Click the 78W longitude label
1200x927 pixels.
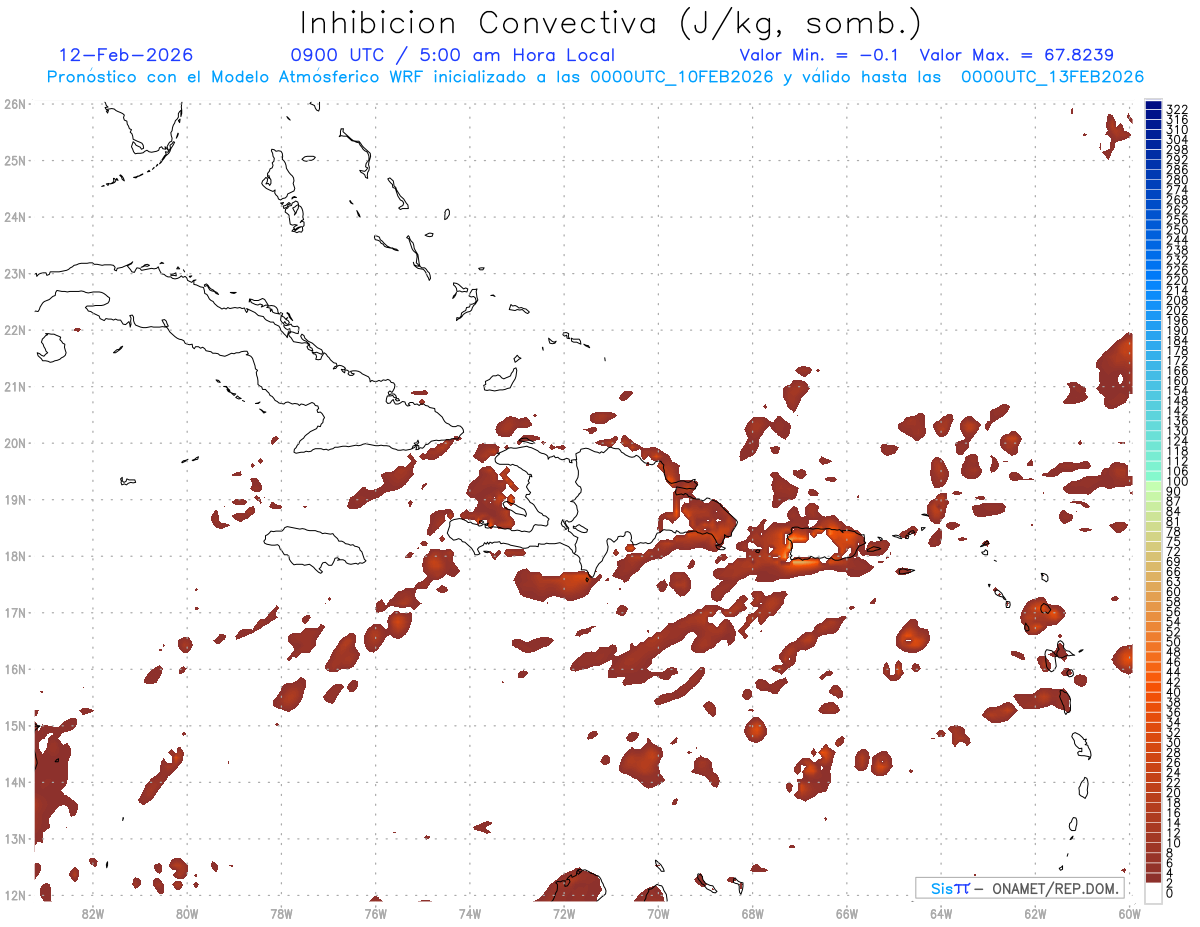click(x=281, y=913)
